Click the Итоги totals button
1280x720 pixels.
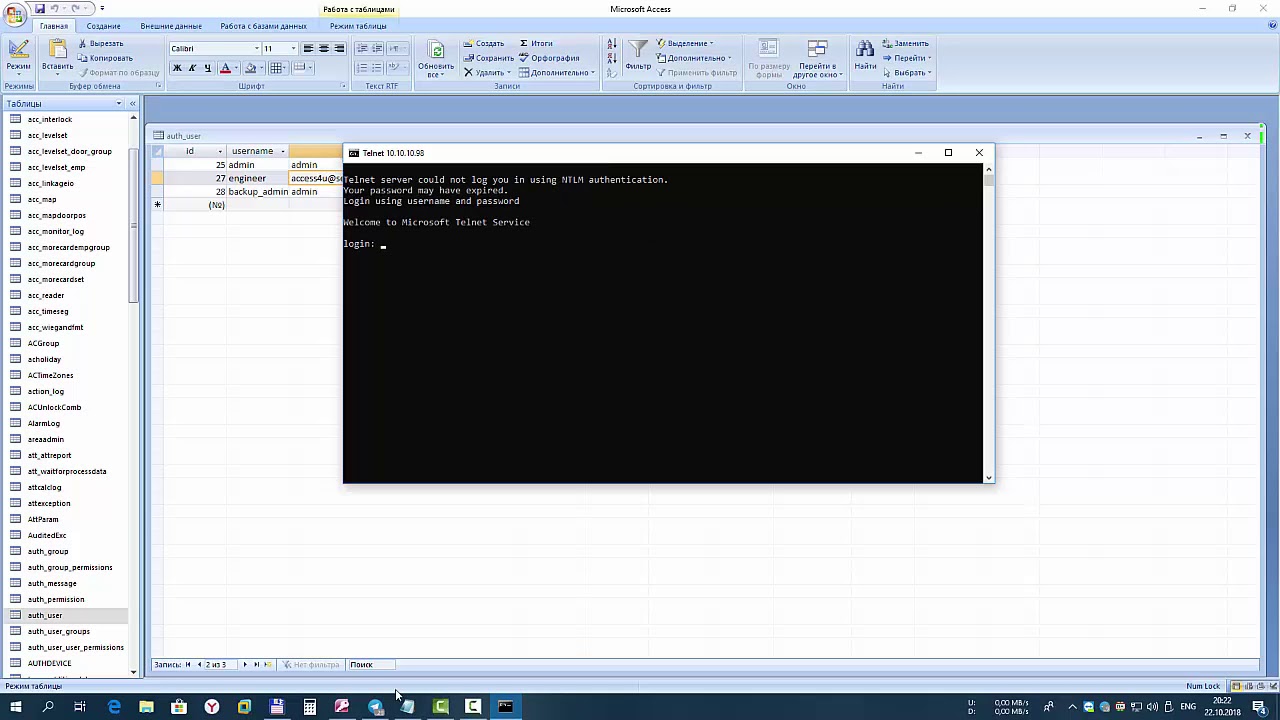(536, 43)
